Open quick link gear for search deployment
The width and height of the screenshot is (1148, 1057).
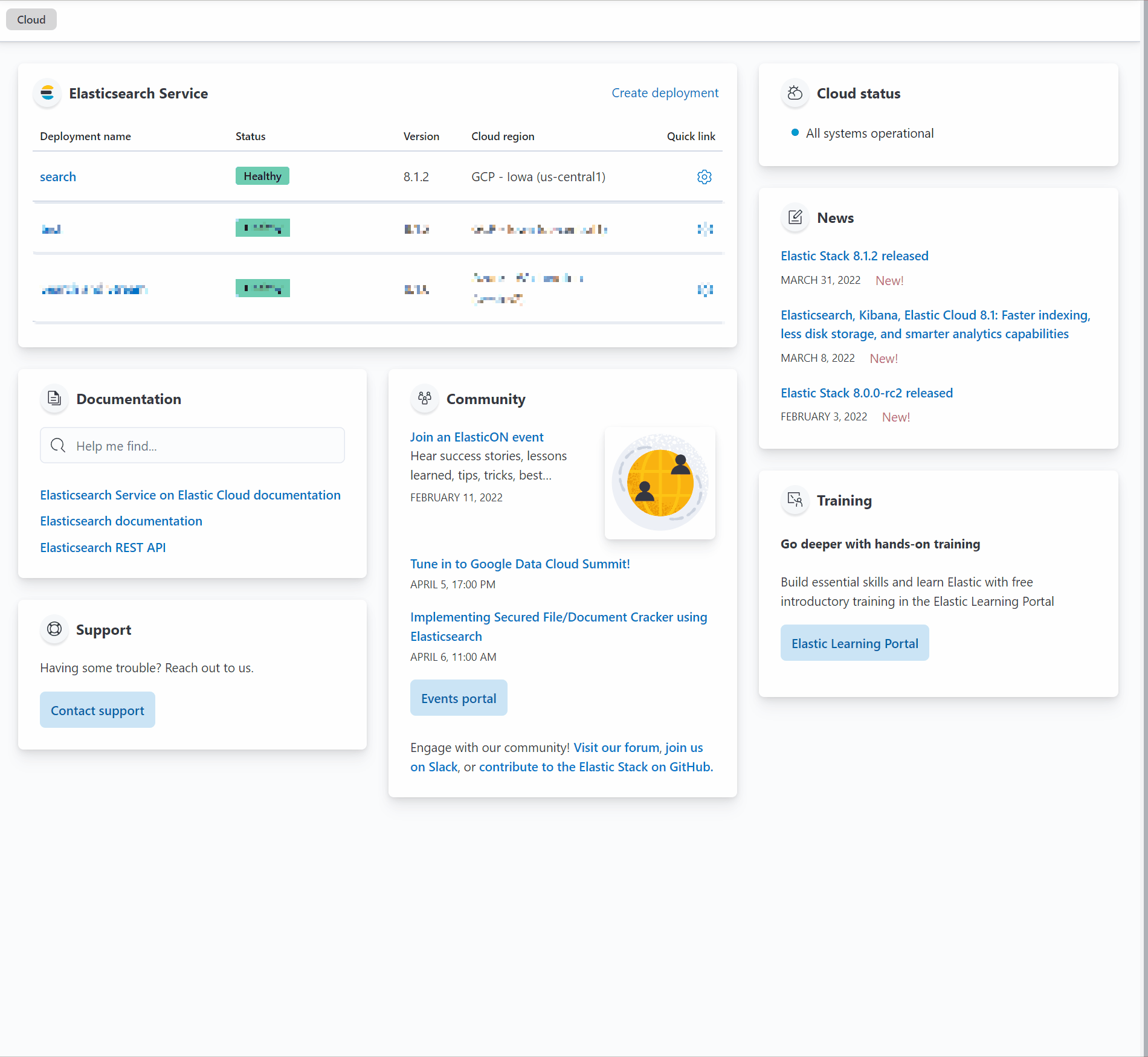pyautogui.click(x=704, y=177)
